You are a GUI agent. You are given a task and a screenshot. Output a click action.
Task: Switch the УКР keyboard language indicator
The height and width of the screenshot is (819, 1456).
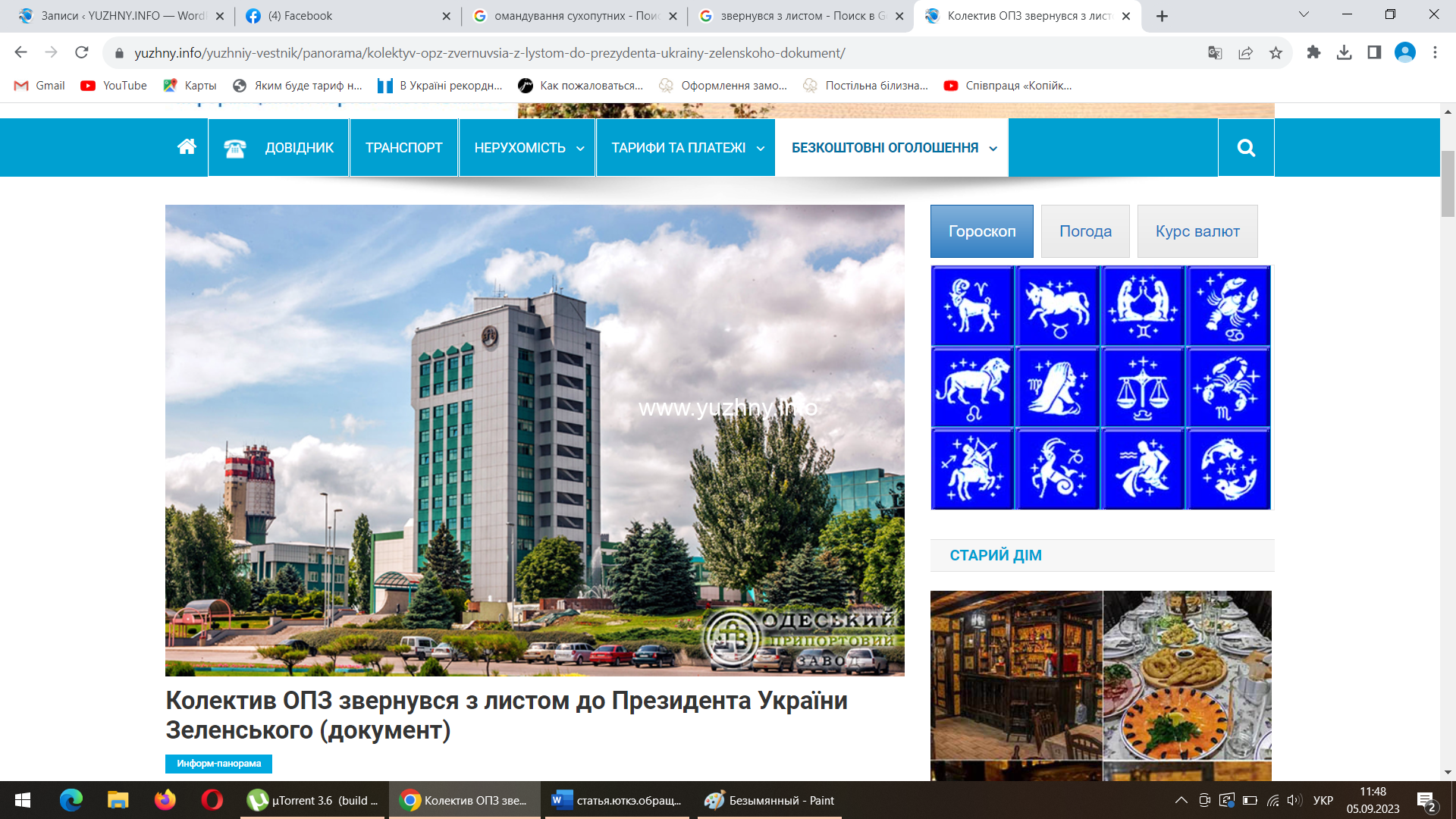[x=1323, y=800]
